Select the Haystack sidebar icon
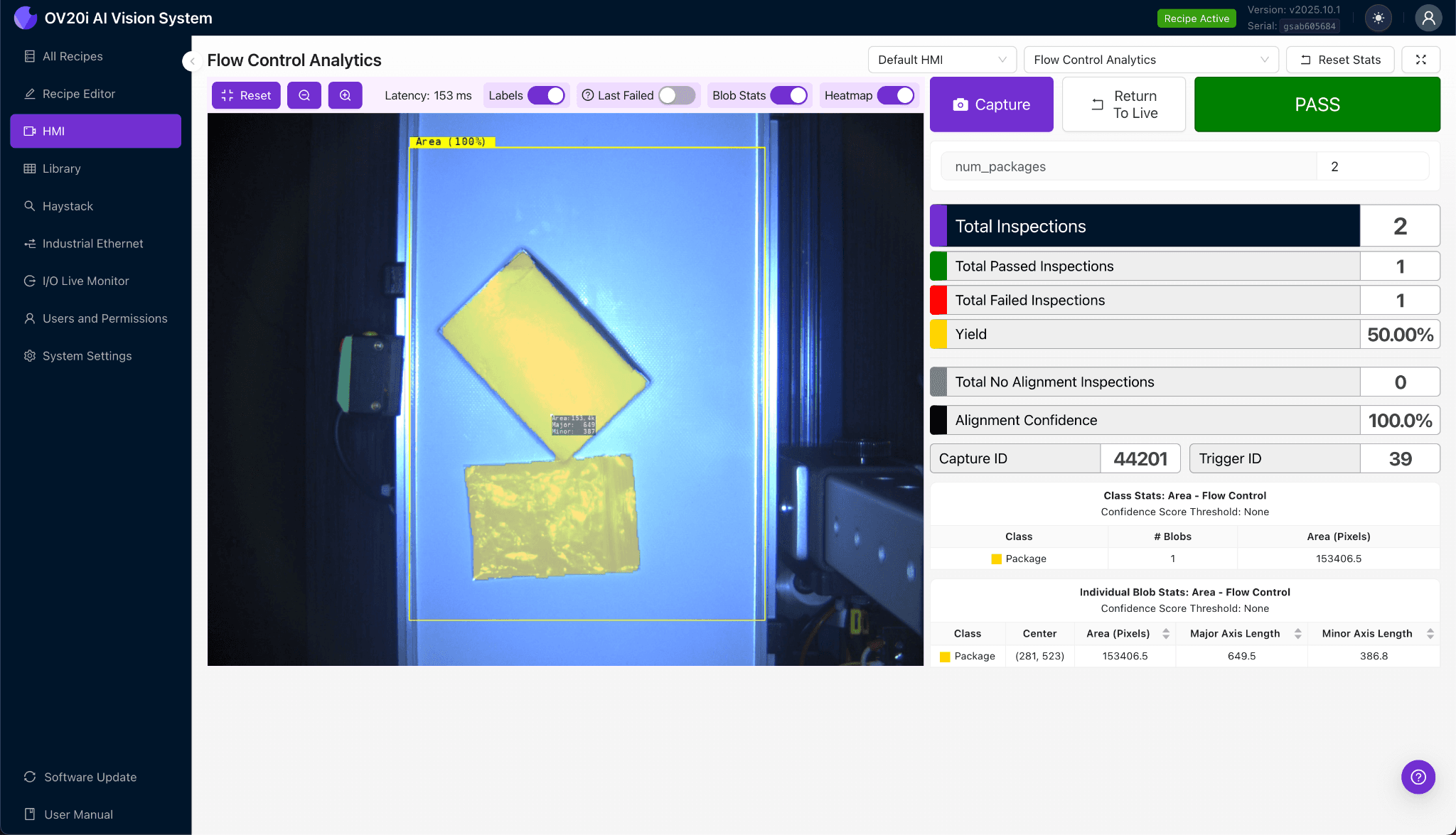Viewport: 1456px width, 835px height. pyautogui.click(x=29, y=206)
